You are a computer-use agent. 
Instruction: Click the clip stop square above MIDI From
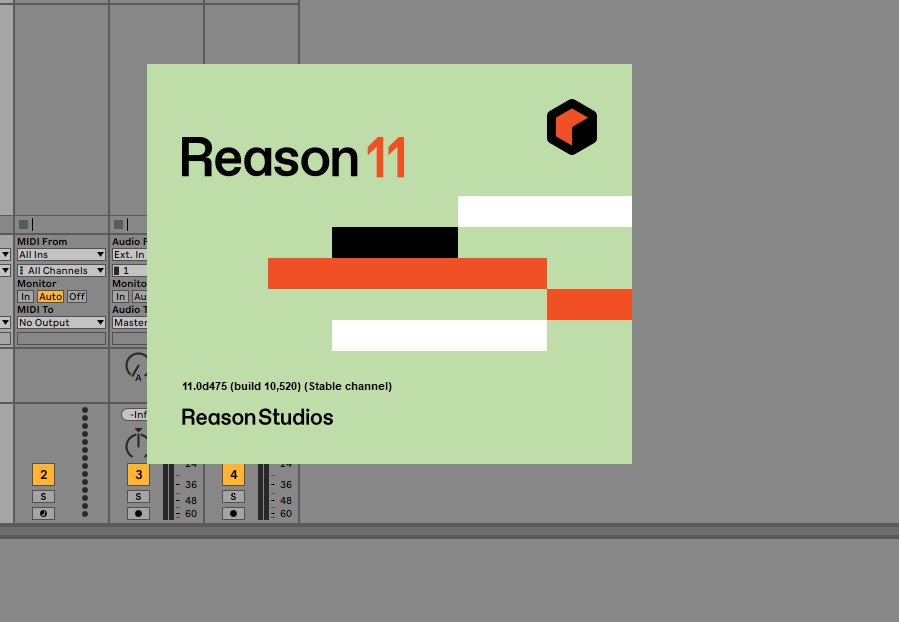(x=24, y=224)
